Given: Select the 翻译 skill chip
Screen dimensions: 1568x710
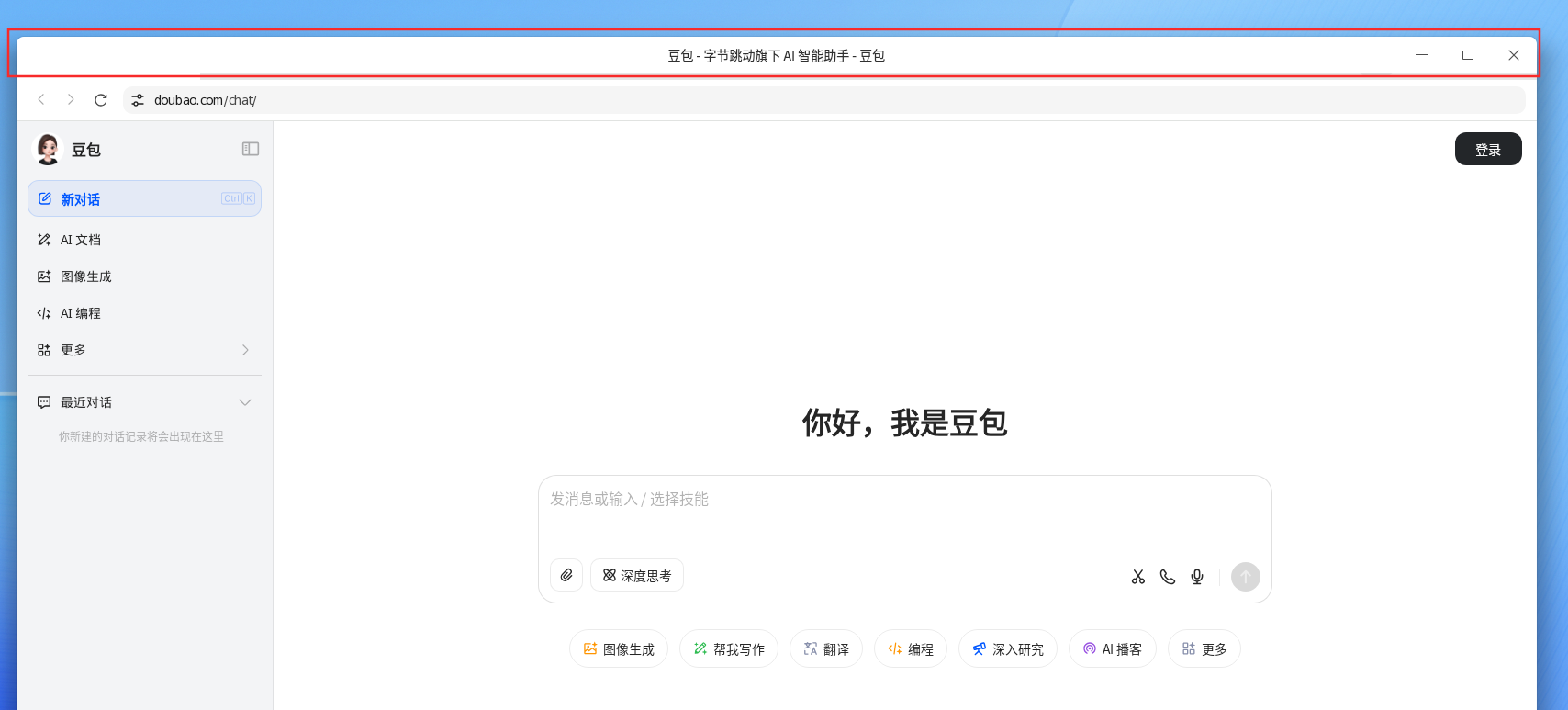Looking at the screenshot, I should click(x=826, y=648).
